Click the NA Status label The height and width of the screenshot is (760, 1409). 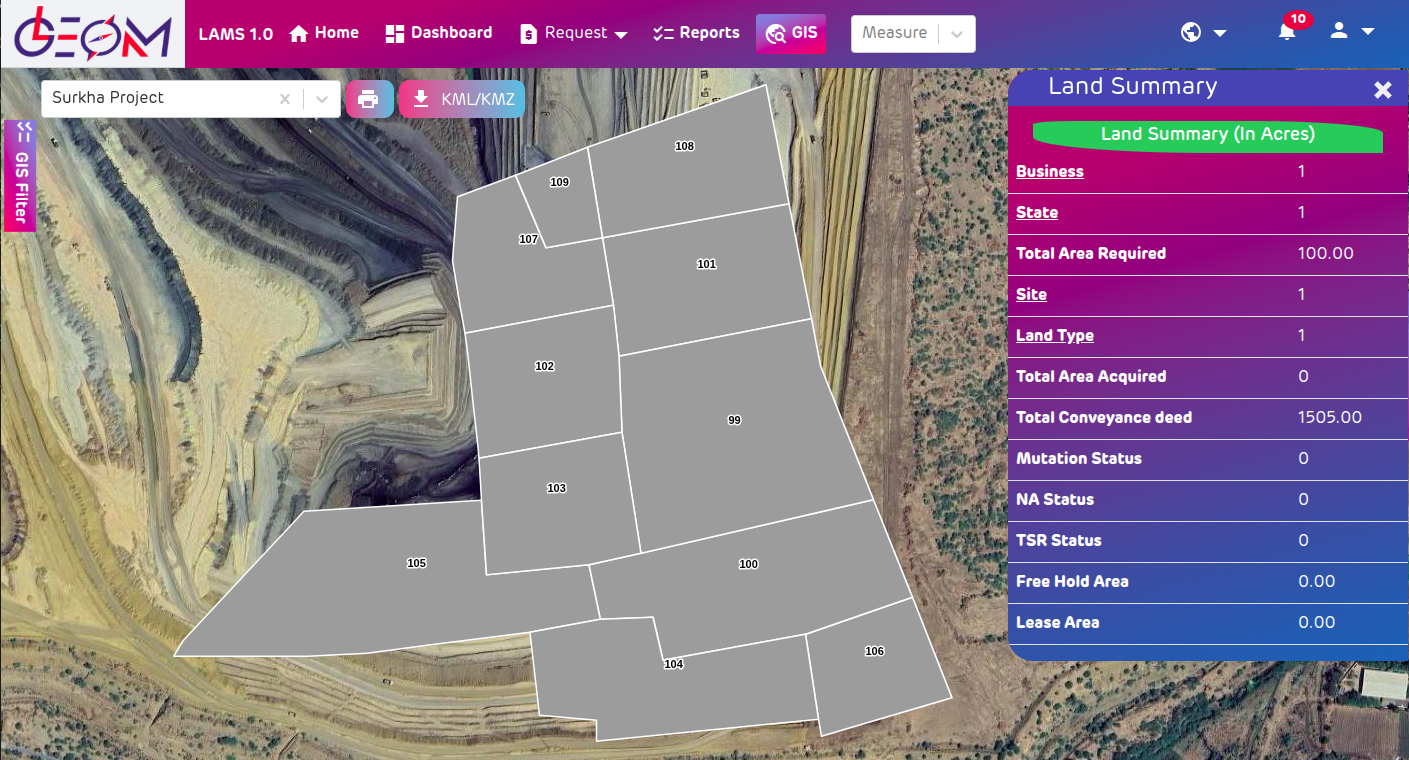(1055, 500)
